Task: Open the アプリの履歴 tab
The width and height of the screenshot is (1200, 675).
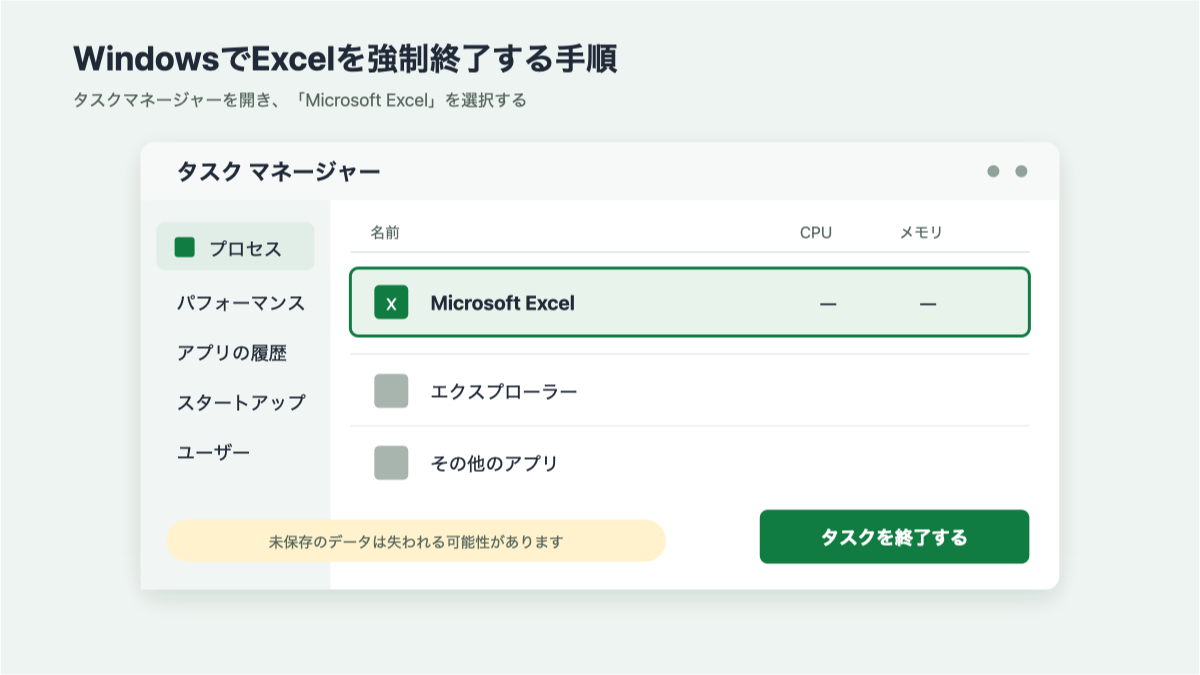Action: (232, 353)
